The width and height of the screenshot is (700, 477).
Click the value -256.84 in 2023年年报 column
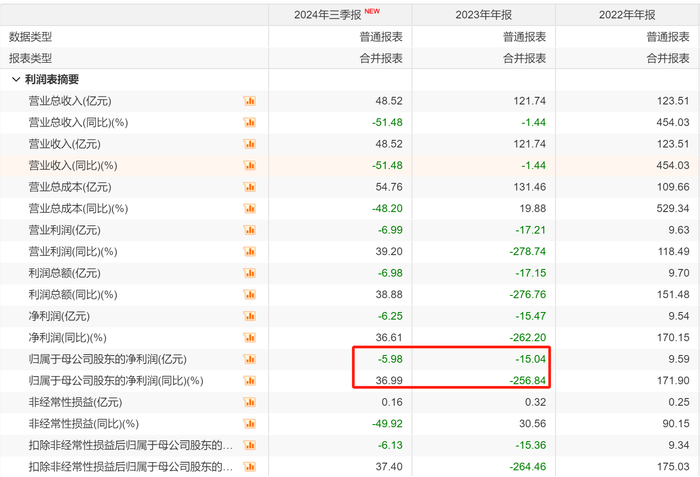[528, 381]
